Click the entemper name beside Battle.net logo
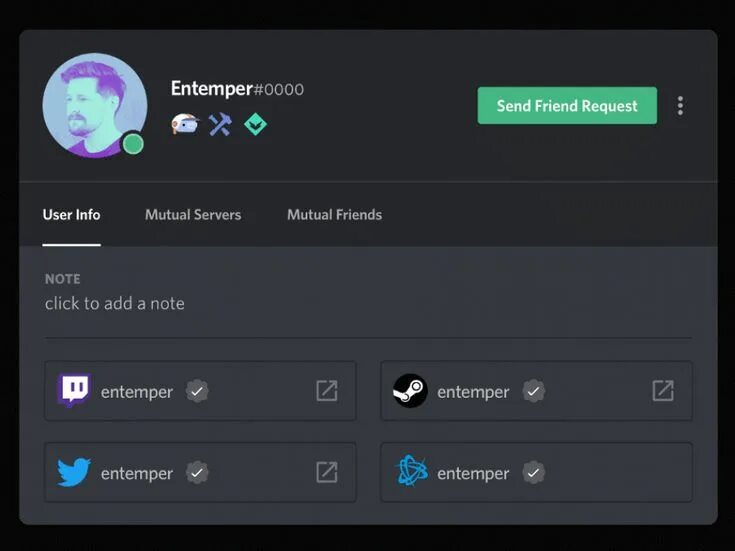The height and width of the screenshot is (551, 735). coord(473,473)
